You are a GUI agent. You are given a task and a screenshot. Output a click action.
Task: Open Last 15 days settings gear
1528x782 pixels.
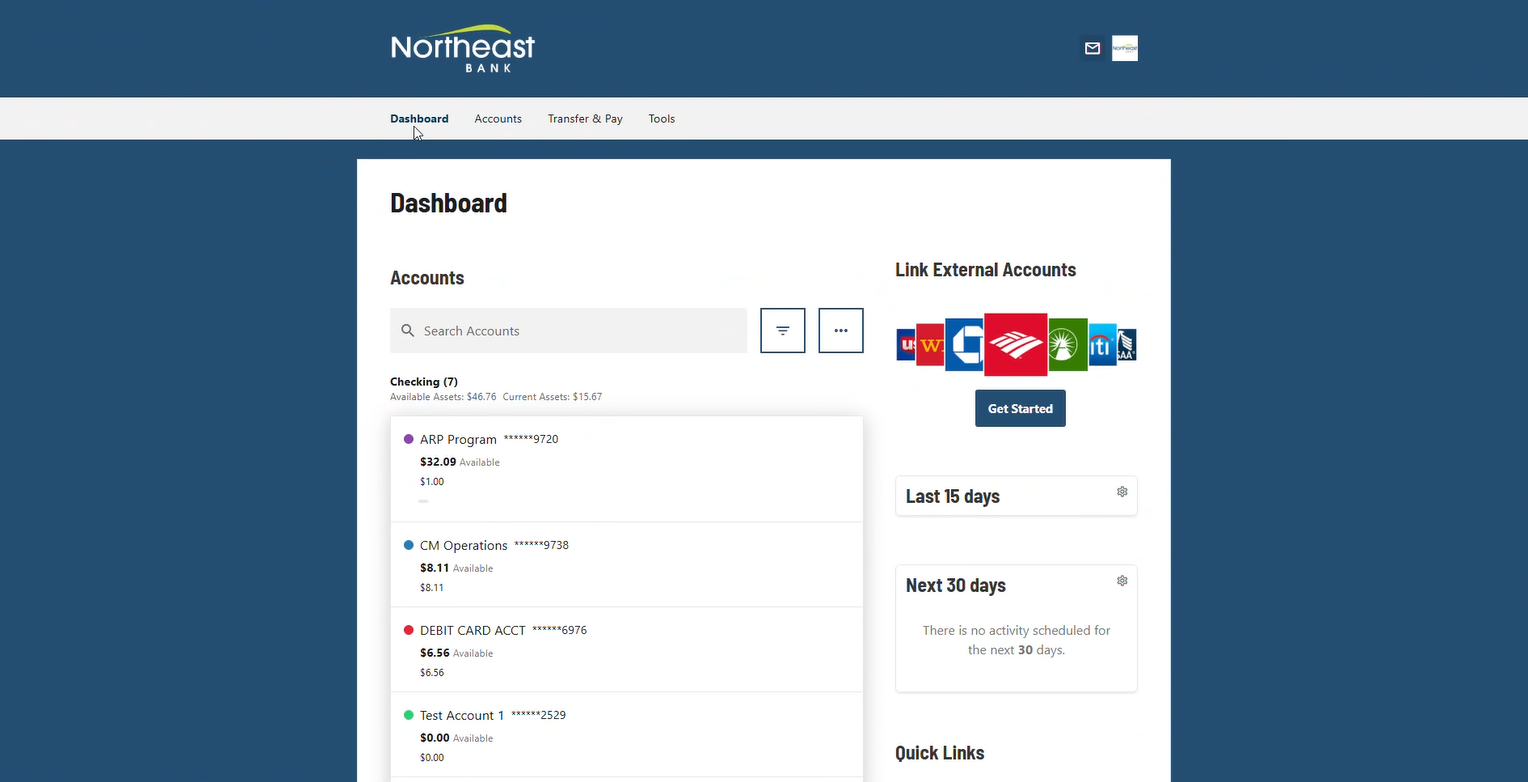[x=1122, y=491]
